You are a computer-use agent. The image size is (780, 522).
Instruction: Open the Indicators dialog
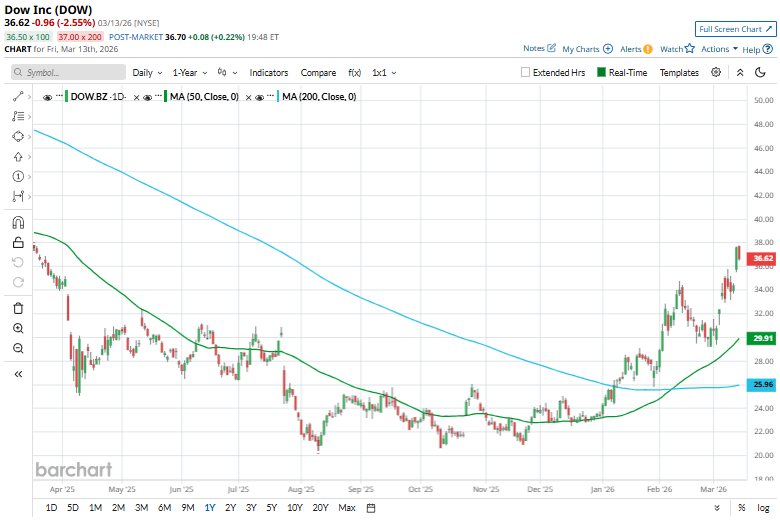269,73
